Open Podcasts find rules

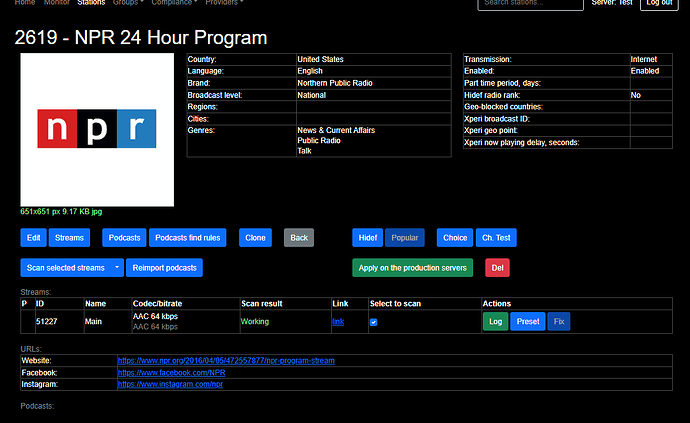coord(187,238)
